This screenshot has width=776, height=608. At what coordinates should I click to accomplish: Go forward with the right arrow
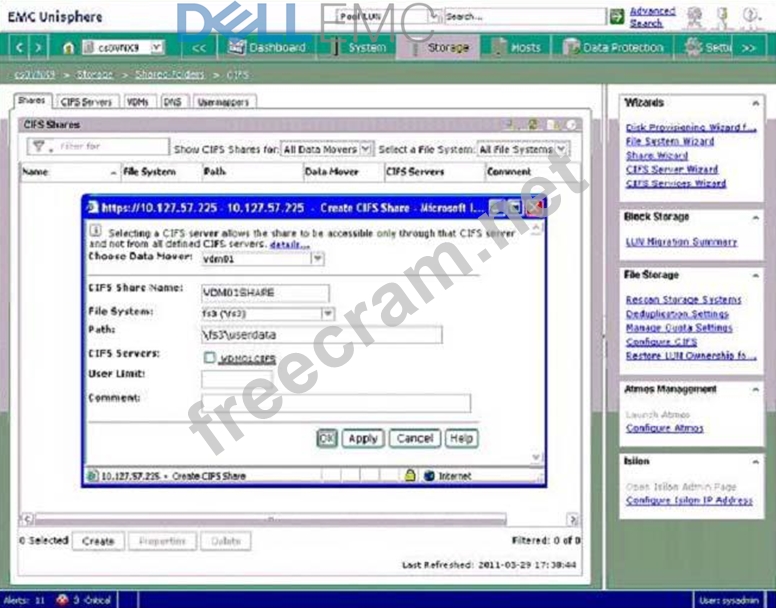38,48
